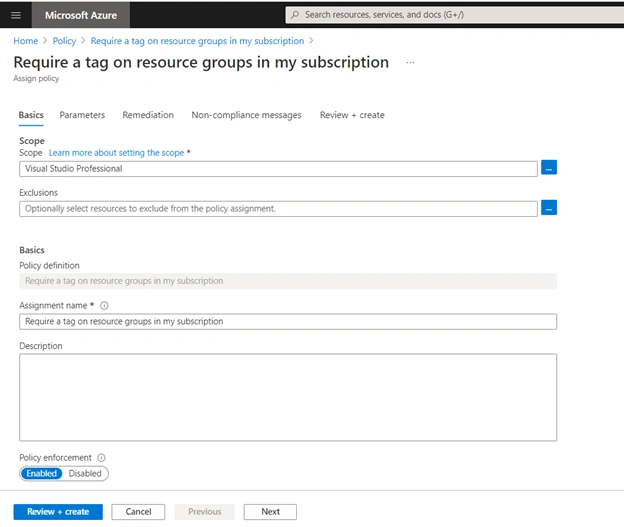The width and height of the screenshot is (624, 527).
Task: Click the Next button
Action: 270,512
